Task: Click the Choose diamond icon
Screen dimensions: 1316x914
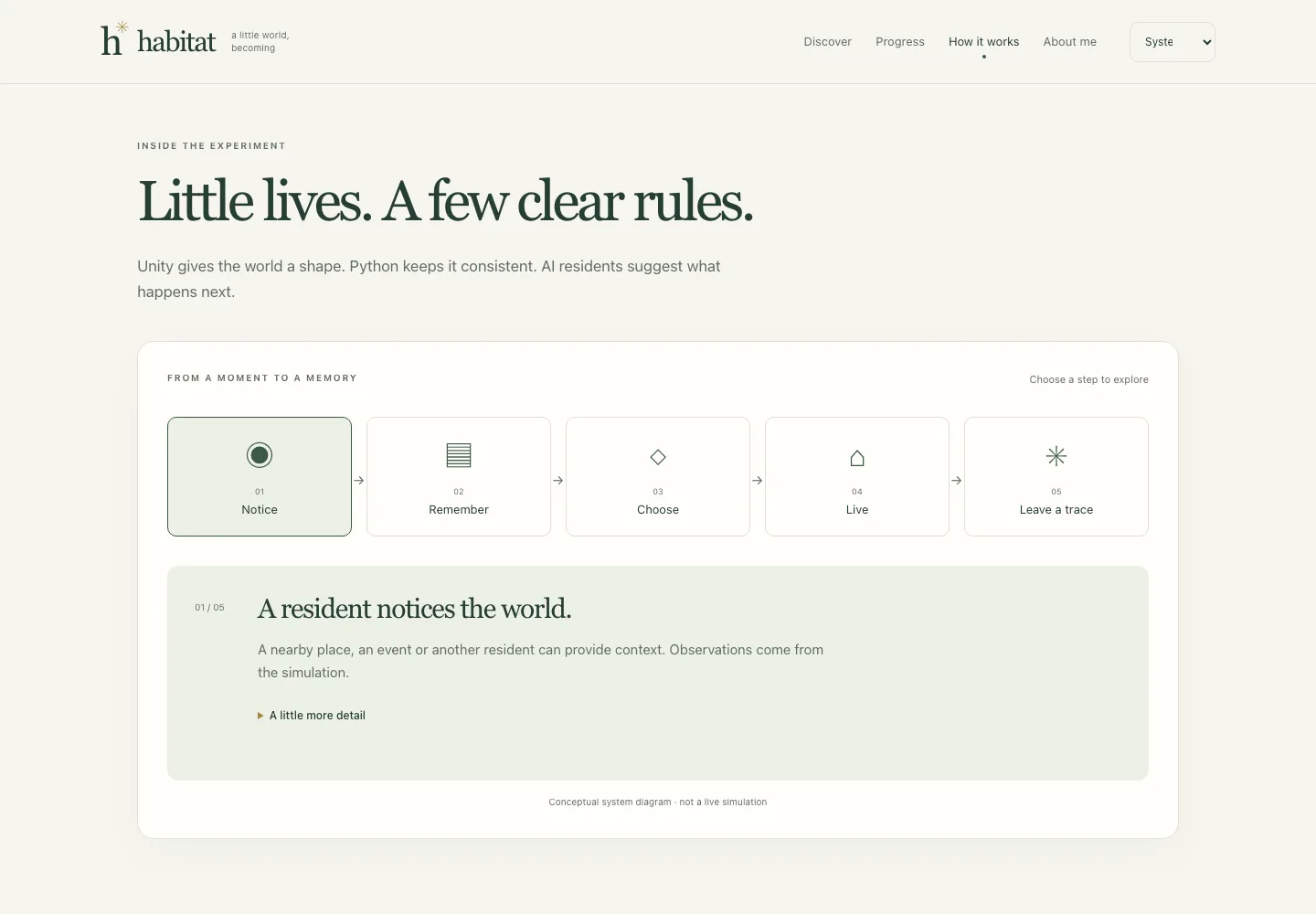Action: pos(658,456)
